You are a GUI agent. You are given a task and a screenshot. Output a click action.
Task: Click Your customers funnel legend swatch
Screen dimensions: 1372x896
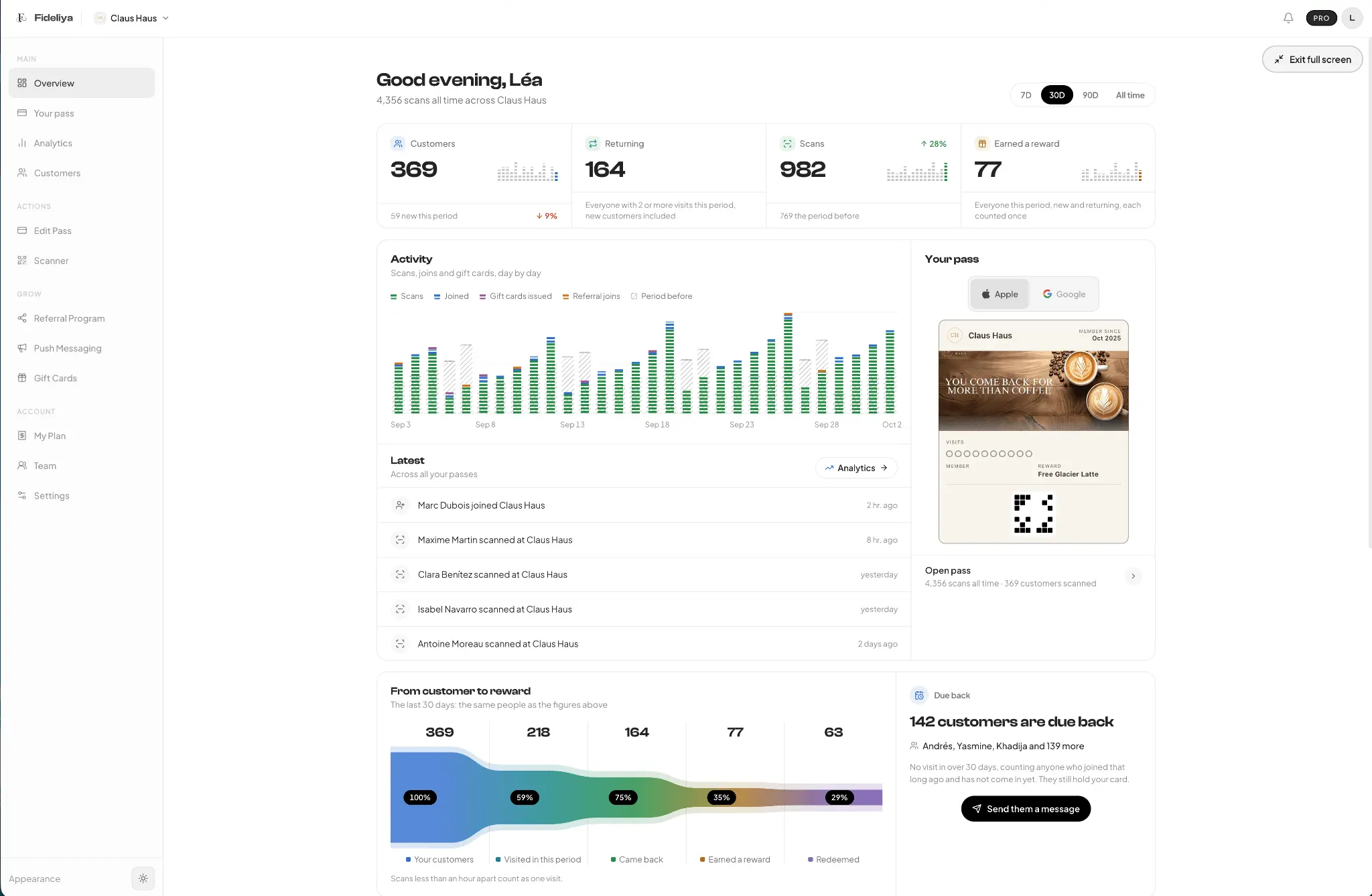[x=408, y=859]
